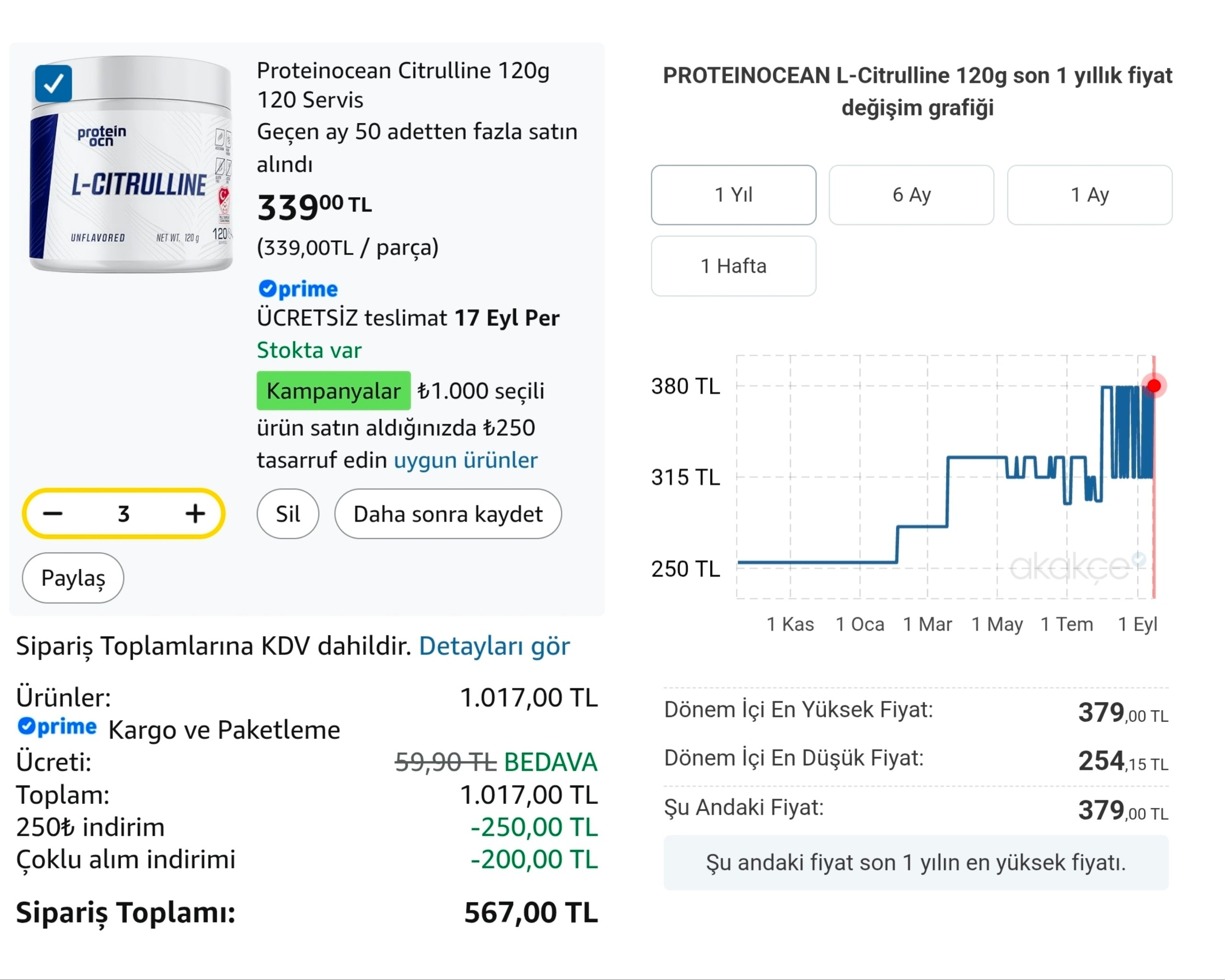Open the L-Citrulline product image

point(131,164)
